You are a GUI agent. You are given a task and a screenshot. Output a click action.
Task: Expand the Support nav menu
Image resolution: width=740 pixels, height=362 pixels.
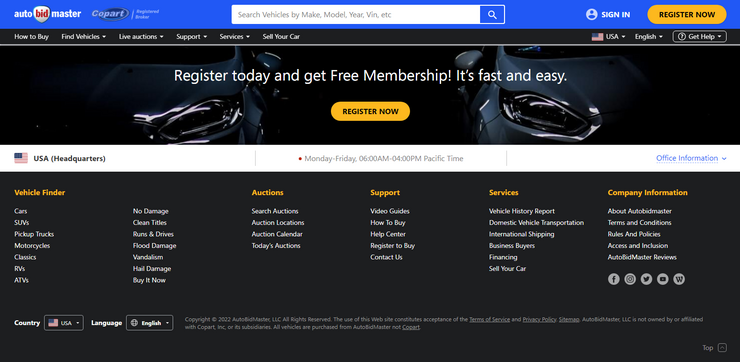pyautogui.click(x=192, y=36)
